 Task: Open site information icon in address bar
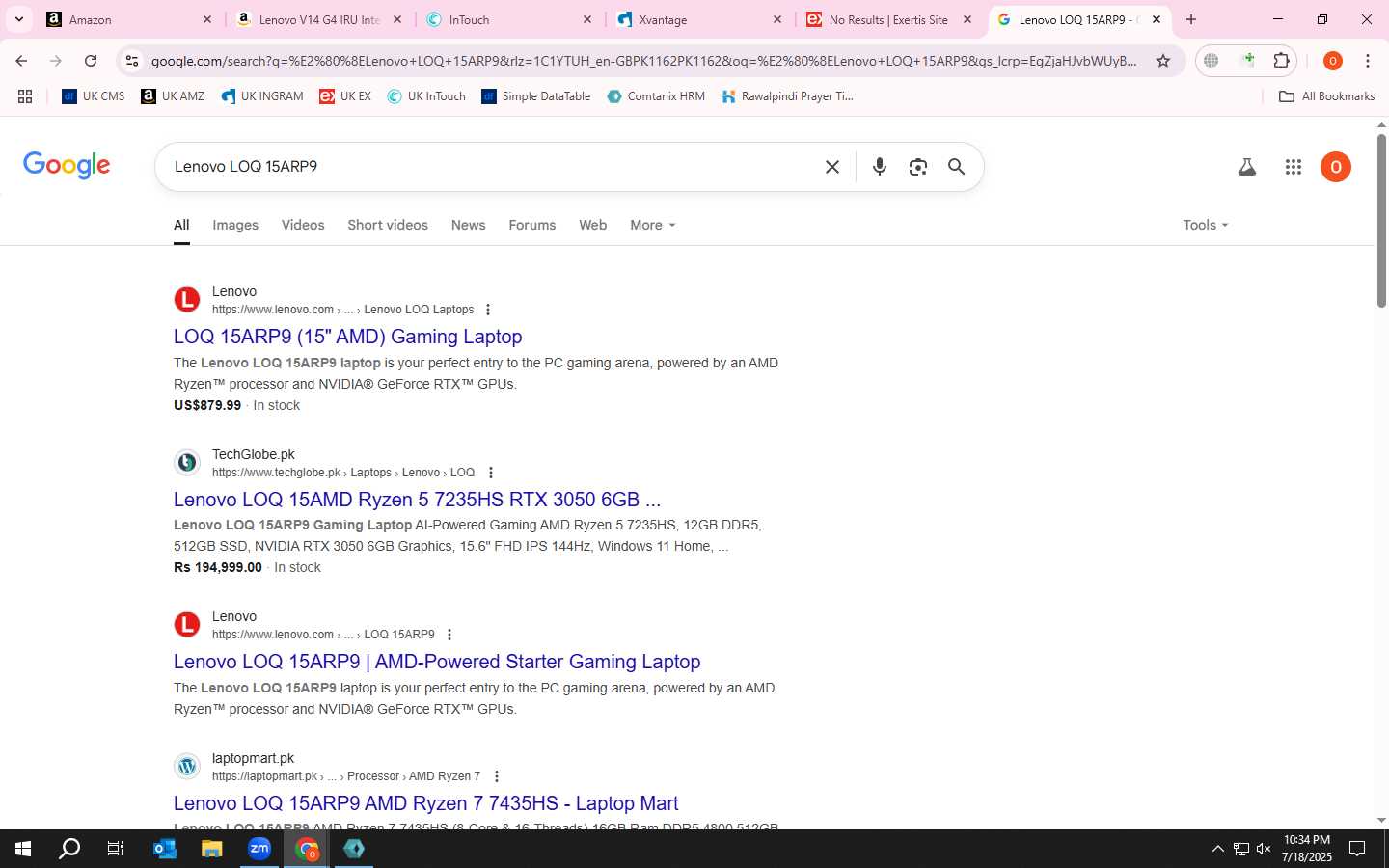click(x=132, y=61)
